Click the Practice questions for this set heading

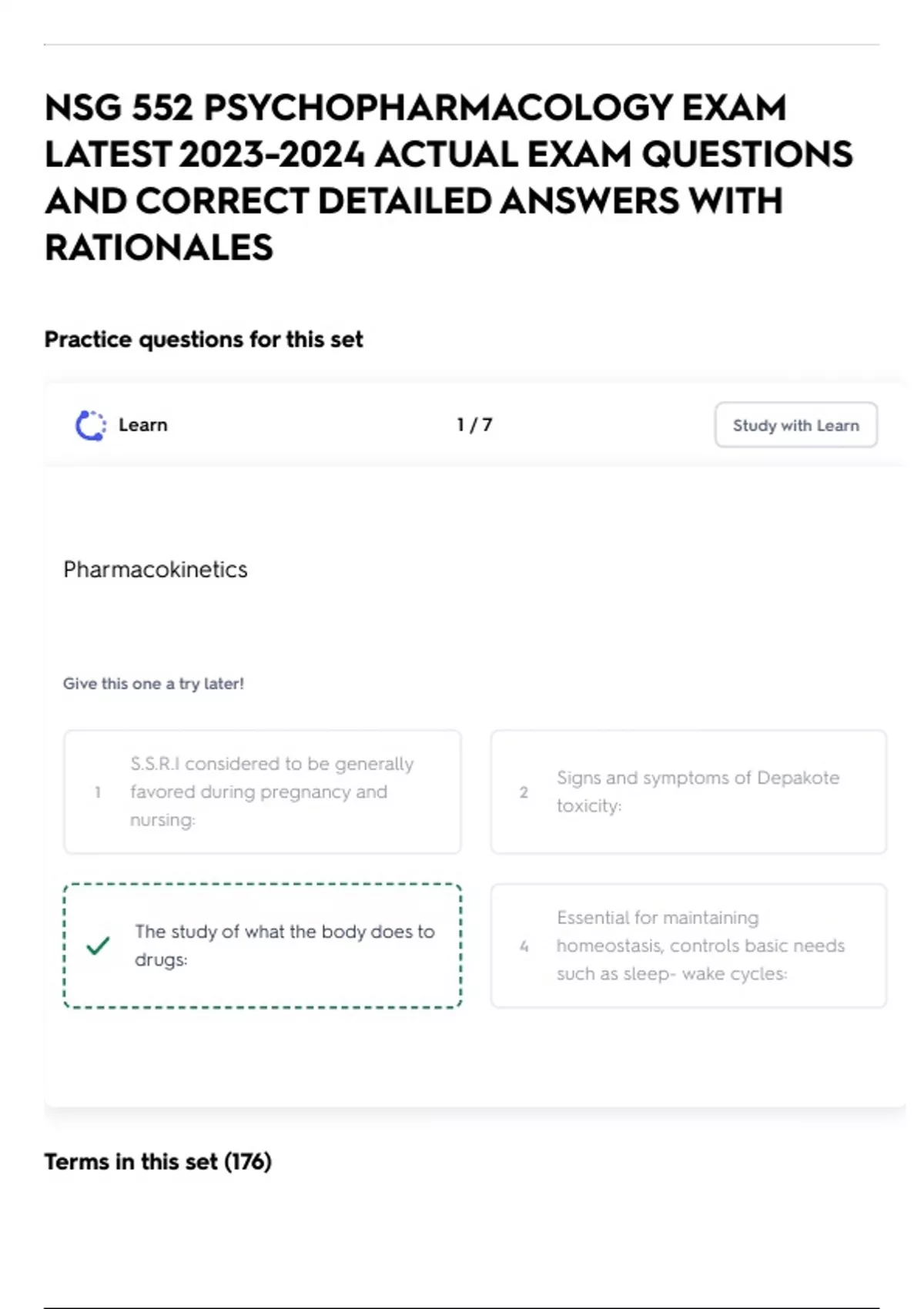203,340
